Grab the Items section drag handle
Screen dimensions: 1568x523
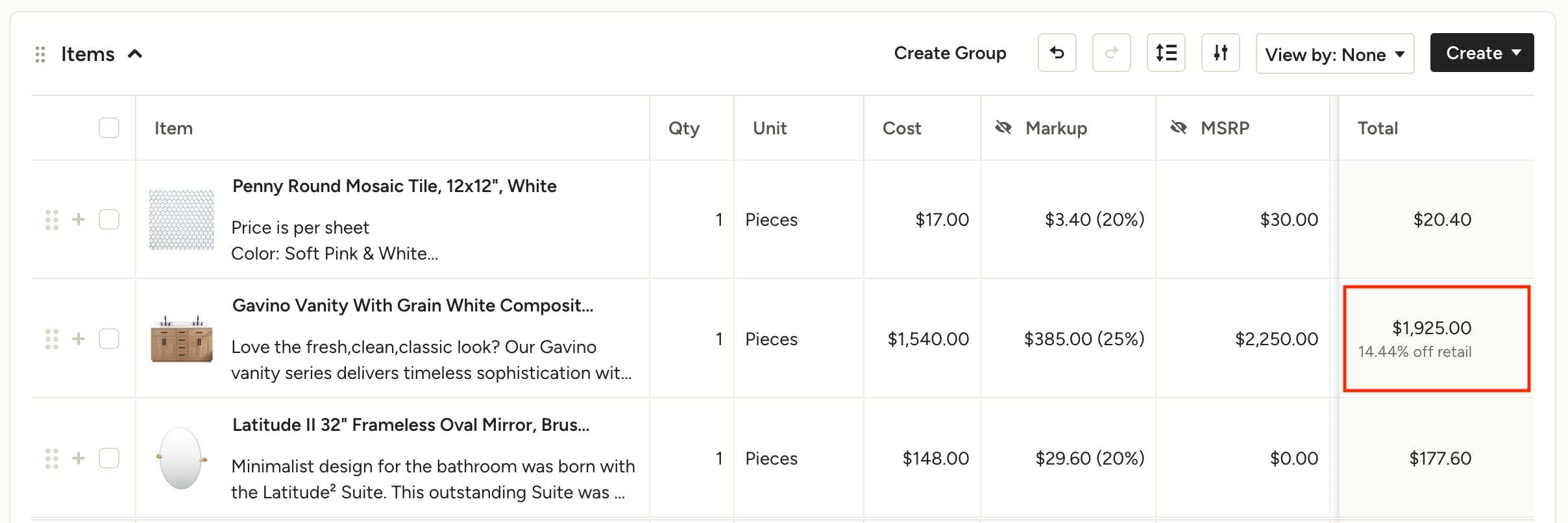pyautogui.click(x=40, y=55)
